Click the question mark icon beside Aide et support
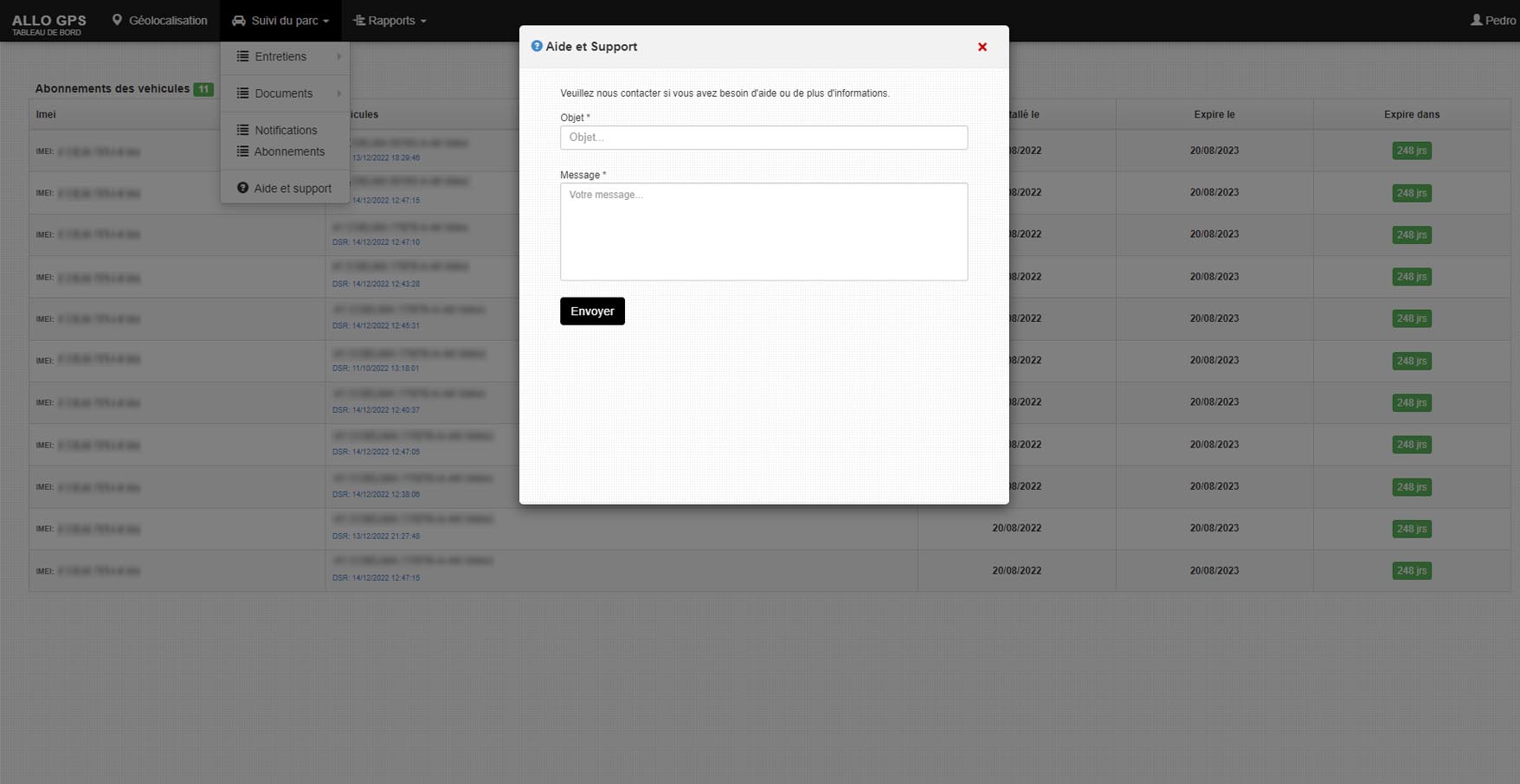 243,188
